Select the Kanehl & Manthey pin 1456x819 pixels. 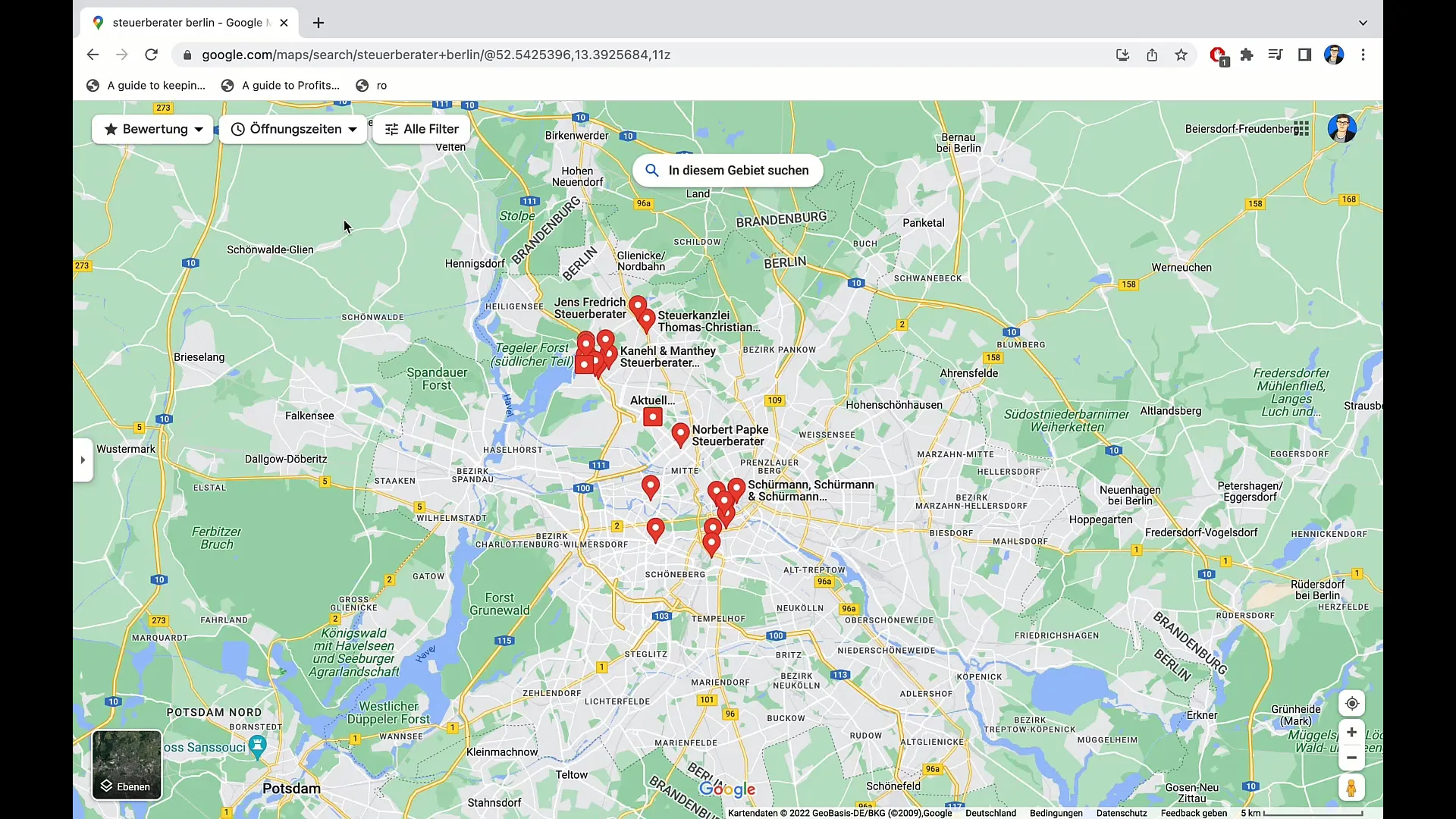(x=610, y=355)
